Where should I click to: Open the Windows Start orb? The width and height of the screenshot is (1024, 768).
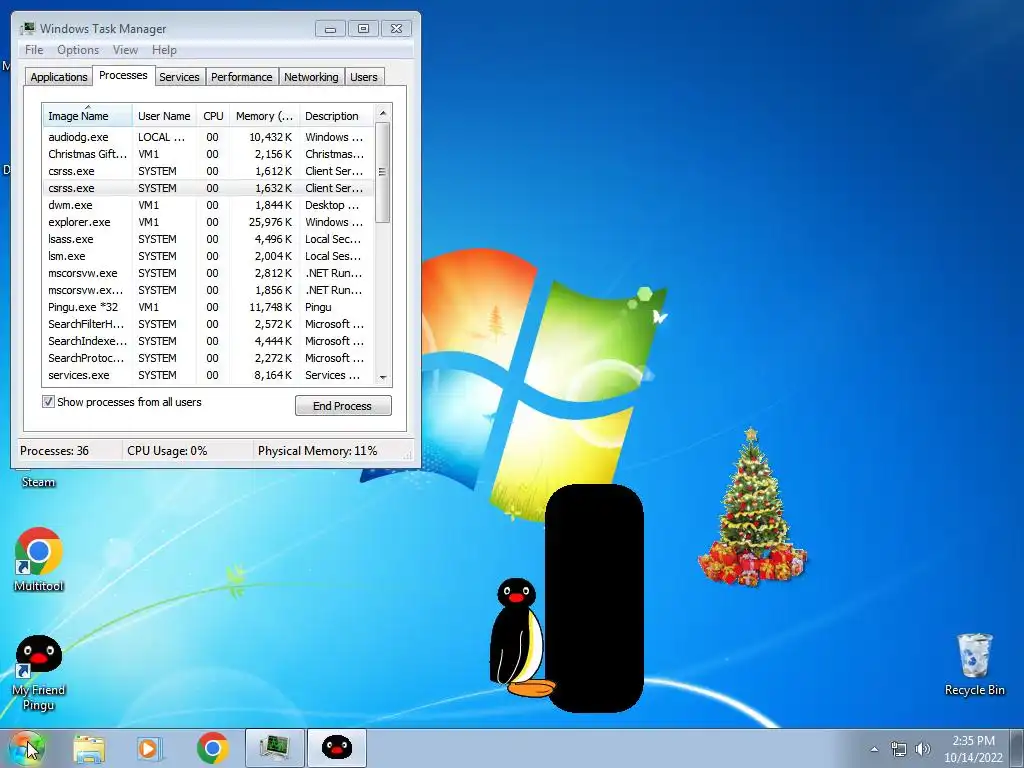coord(26,748)
